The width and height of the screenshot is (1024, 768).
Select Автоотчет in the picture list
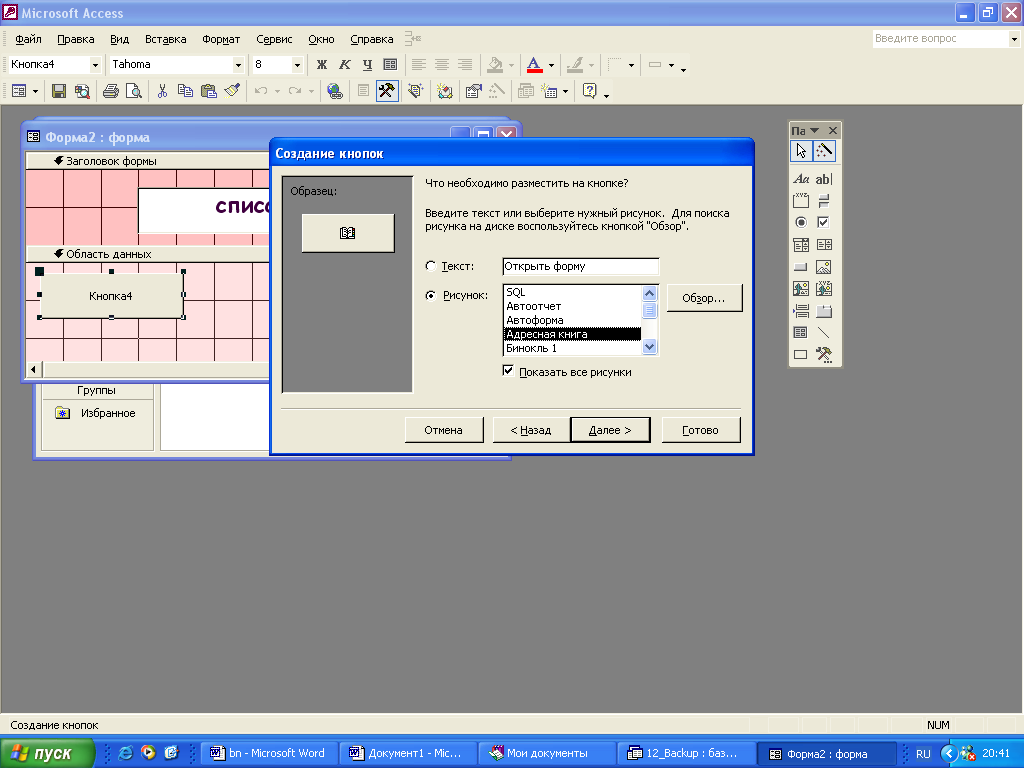[573, 306]
